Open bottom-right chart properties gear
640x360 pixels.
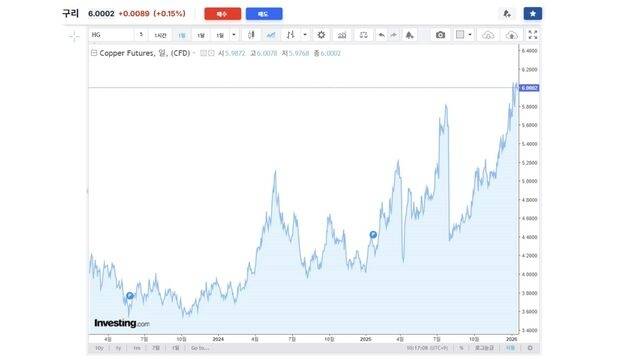530,348
